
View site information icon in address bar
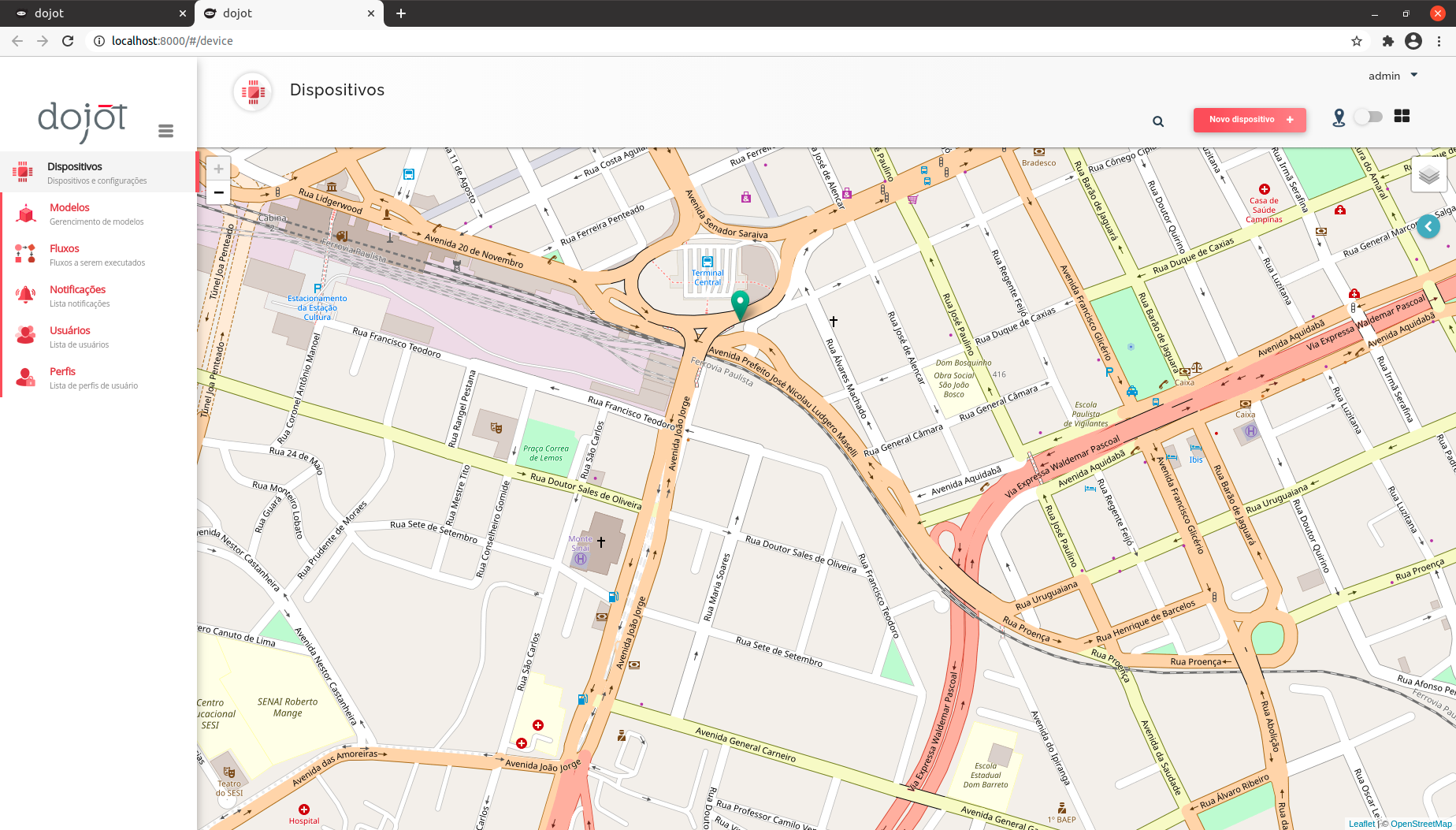pos(98,41)
